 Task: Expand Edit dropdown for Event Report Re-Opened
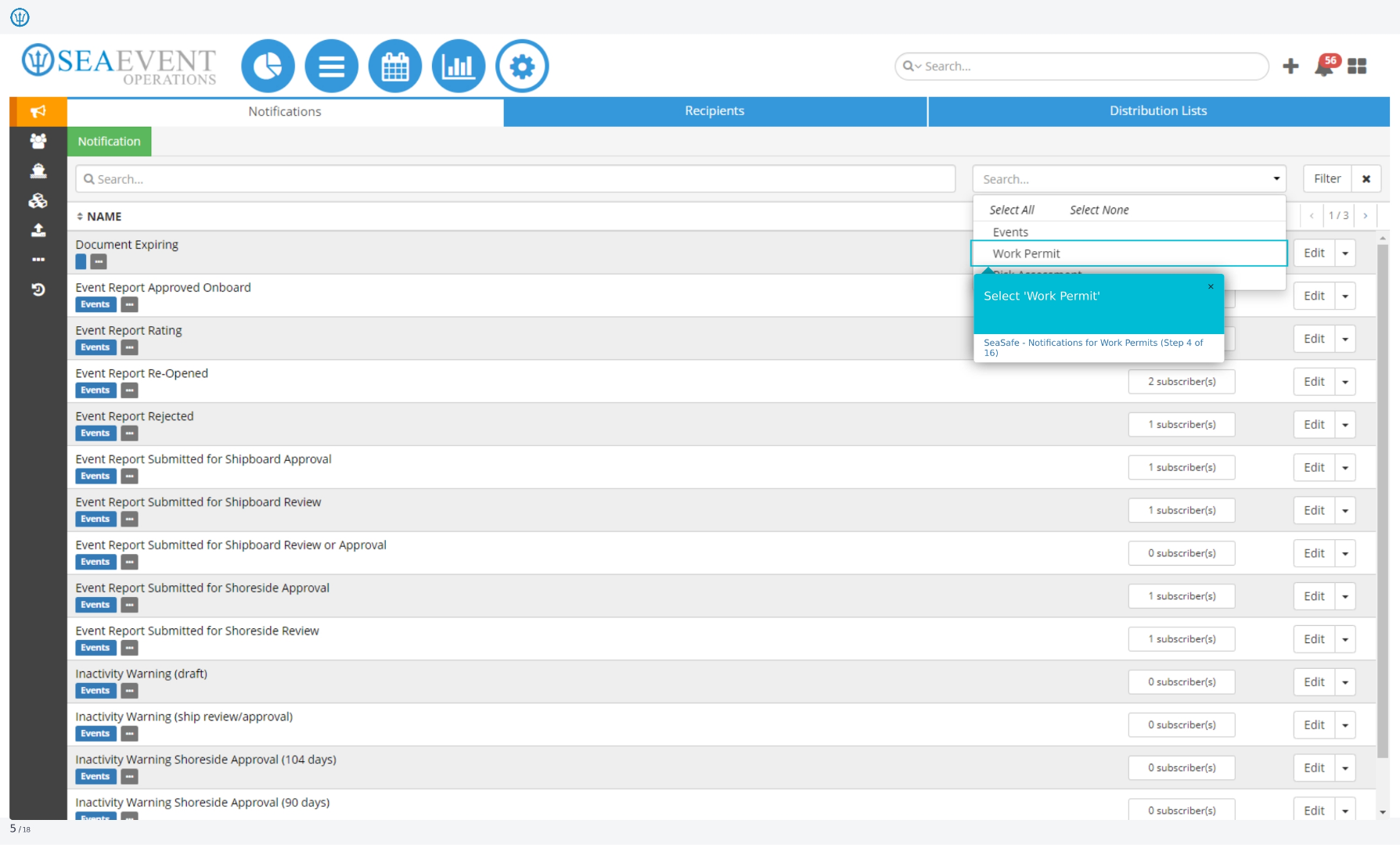coord(1345,382)
